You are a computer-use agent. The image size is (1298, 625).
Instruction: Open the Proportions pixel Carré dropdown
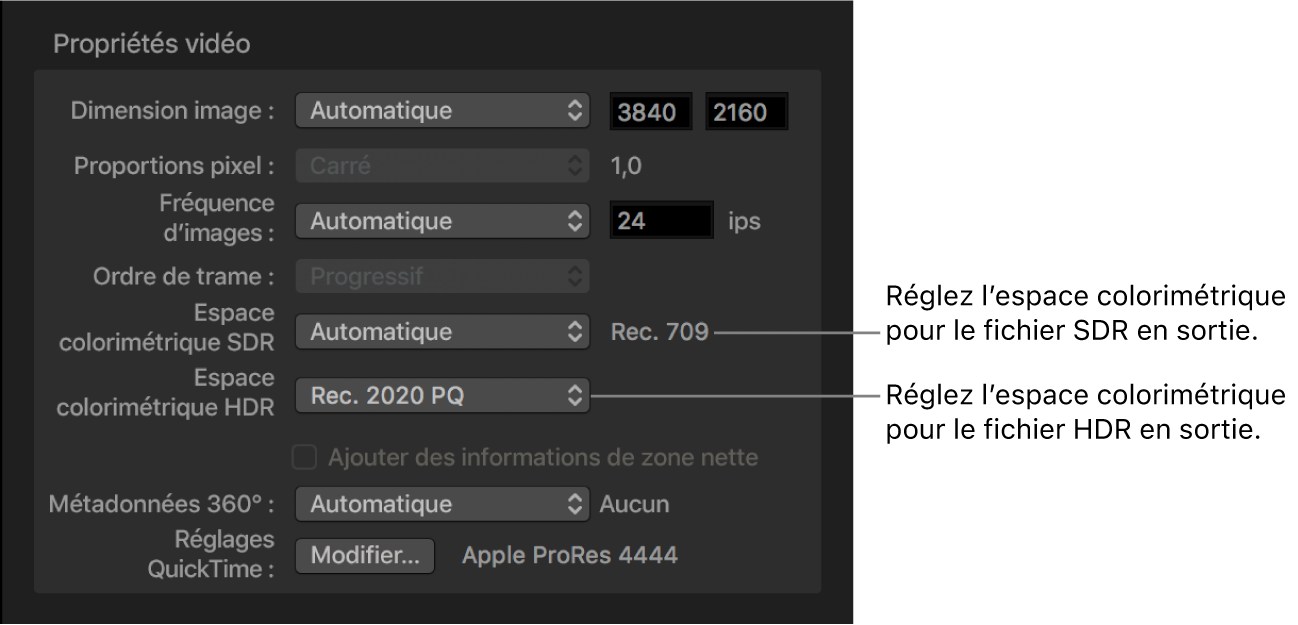point(443,166)
